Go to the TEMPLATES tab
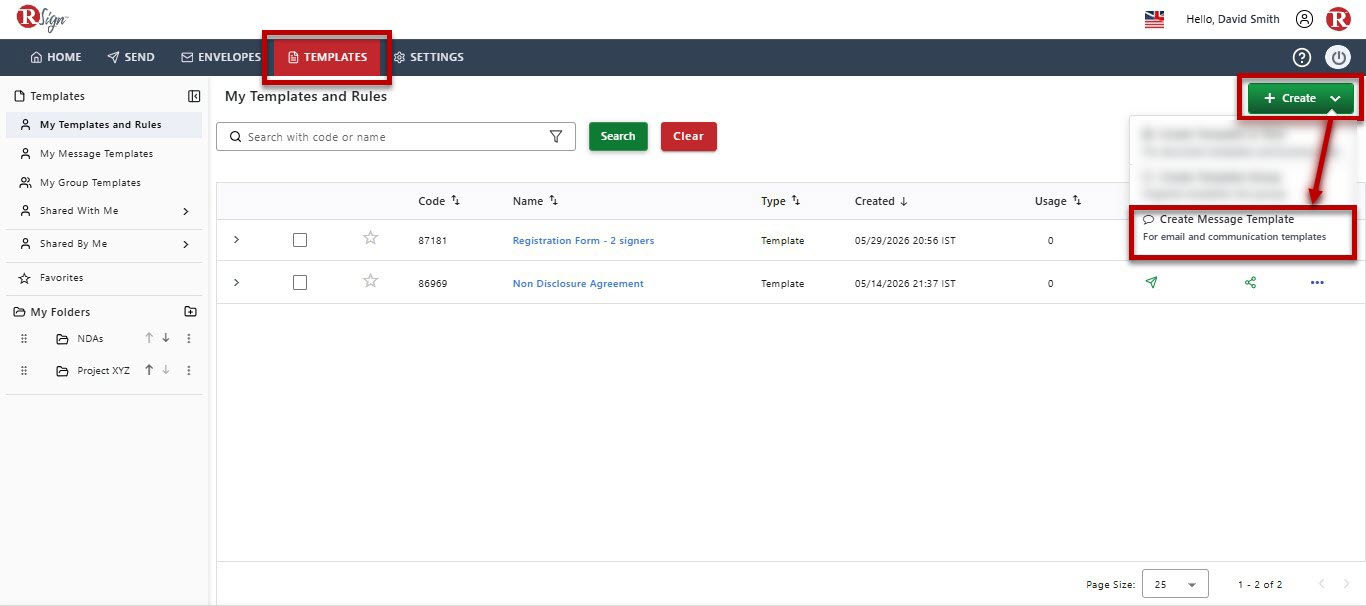Viewport: 1366px width, 606px height. [x=327, y=57]
